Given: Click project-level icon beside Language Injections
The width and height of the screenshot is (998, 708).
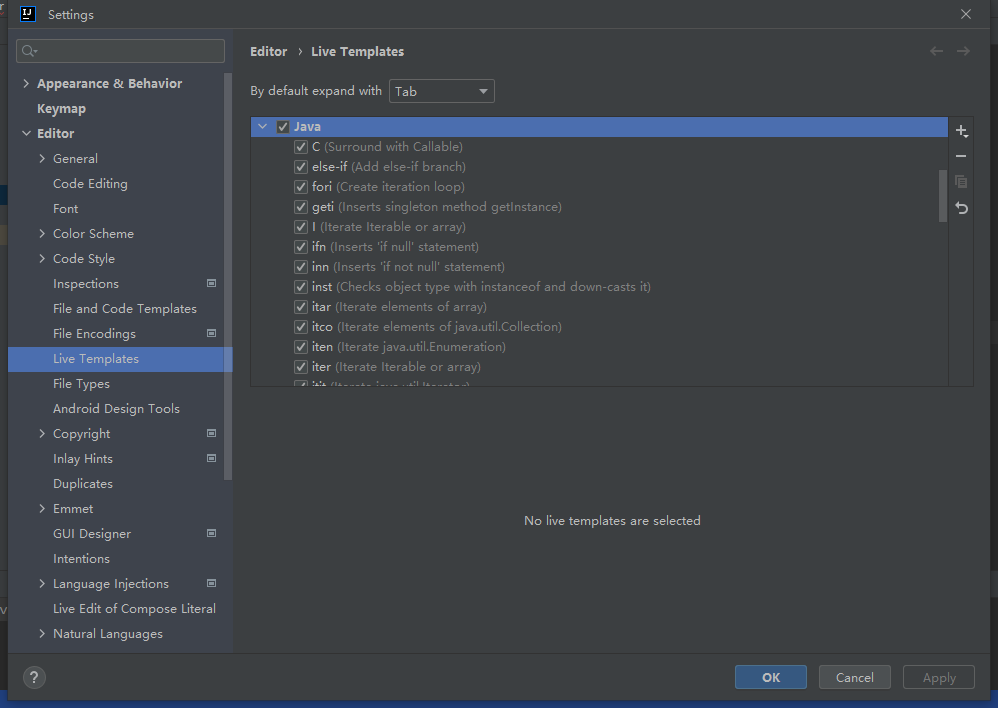Looking at the screenshot, I should click(x=211, y=583).
